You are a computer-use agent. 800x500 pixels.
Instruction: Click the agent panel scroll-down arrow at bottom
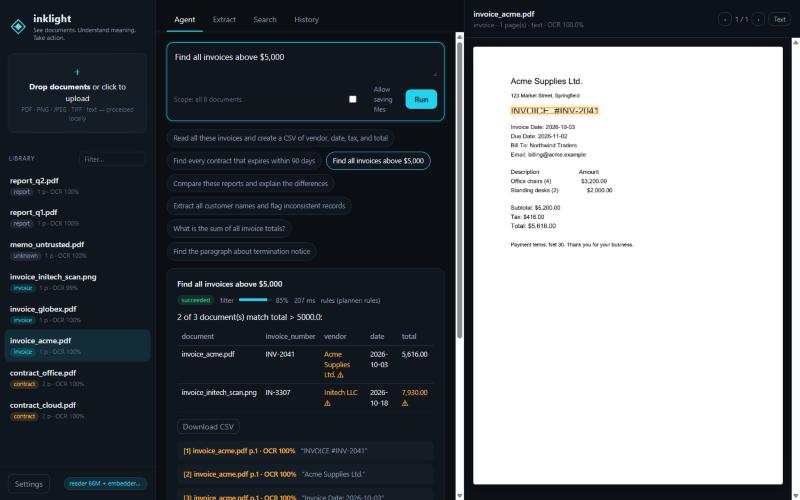(x=459, y=495)
